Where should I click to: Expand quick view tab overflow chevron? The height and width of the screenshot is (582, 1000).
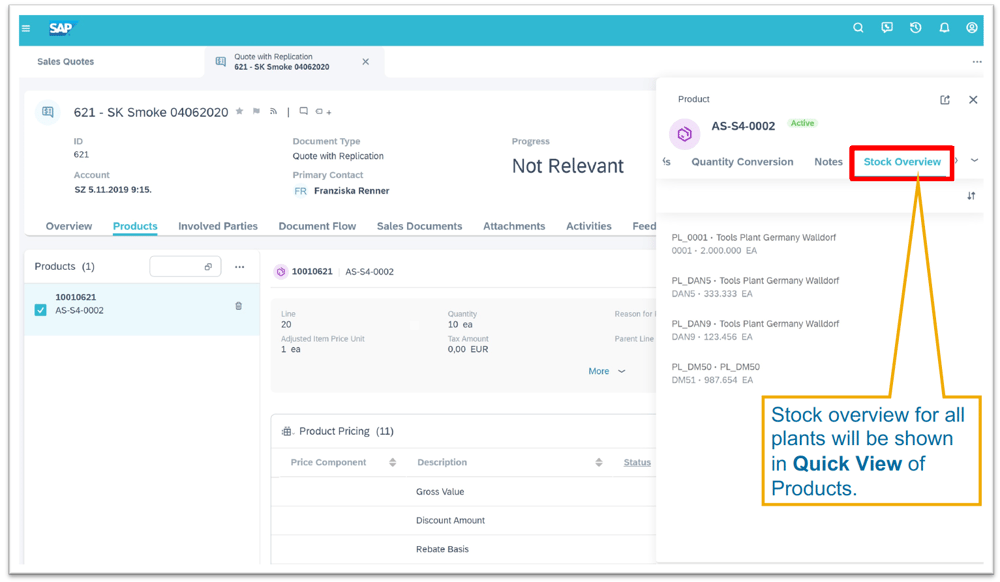pos(974,161)
